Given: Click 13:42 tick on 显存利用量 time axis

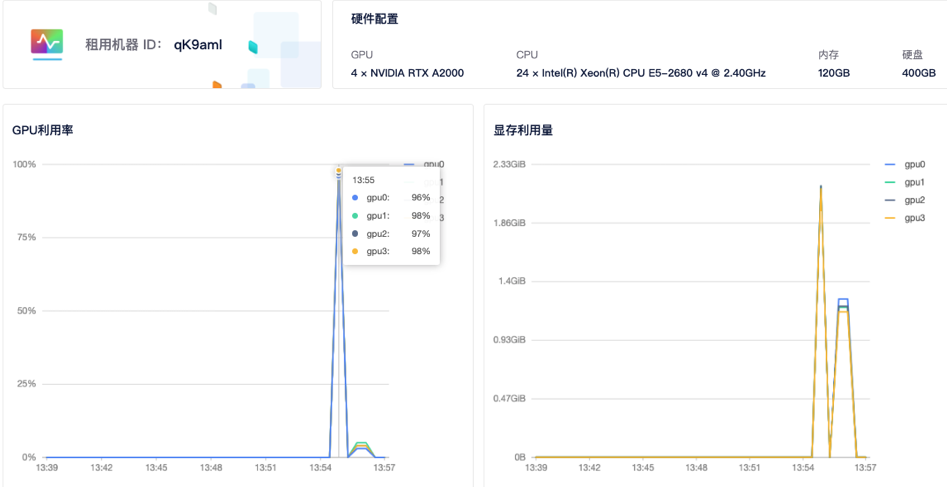Looking at the screenshot, I should pyautogui.click(x=589, y=468).
